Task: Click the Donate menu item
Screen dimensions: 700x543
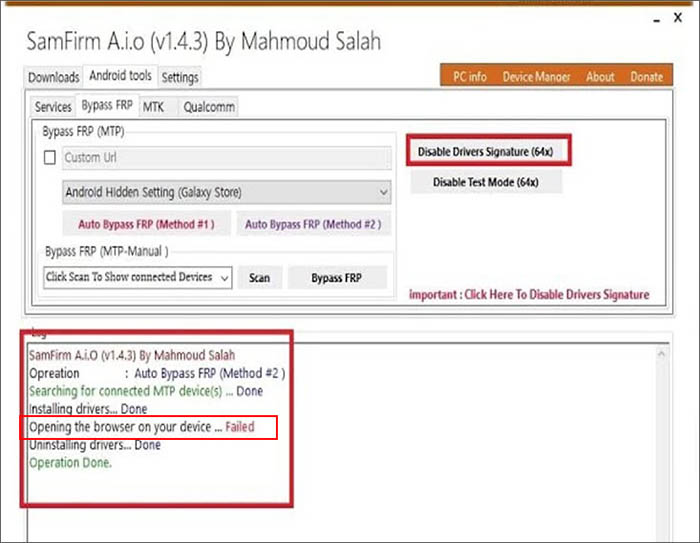Action: (646, 77)
